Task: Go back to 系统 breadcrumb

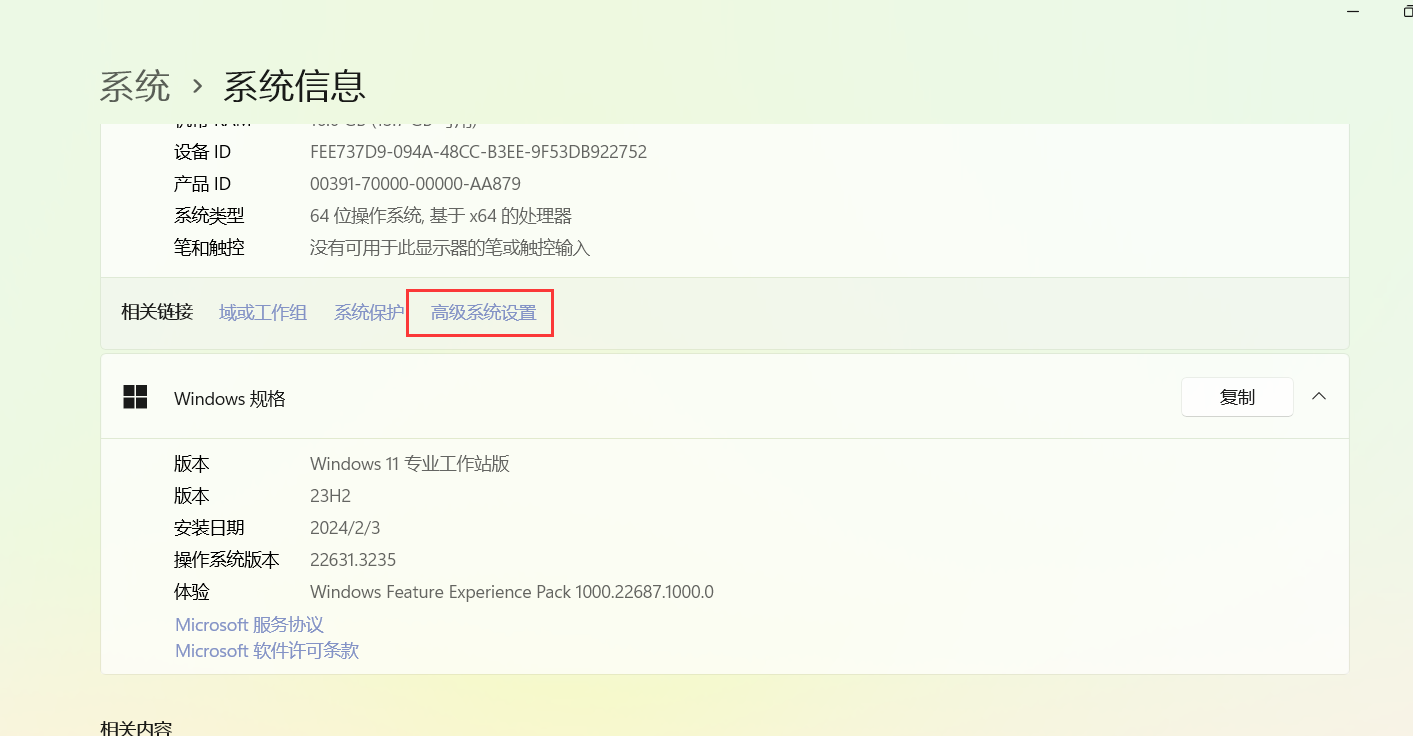Action: (135, 86)
